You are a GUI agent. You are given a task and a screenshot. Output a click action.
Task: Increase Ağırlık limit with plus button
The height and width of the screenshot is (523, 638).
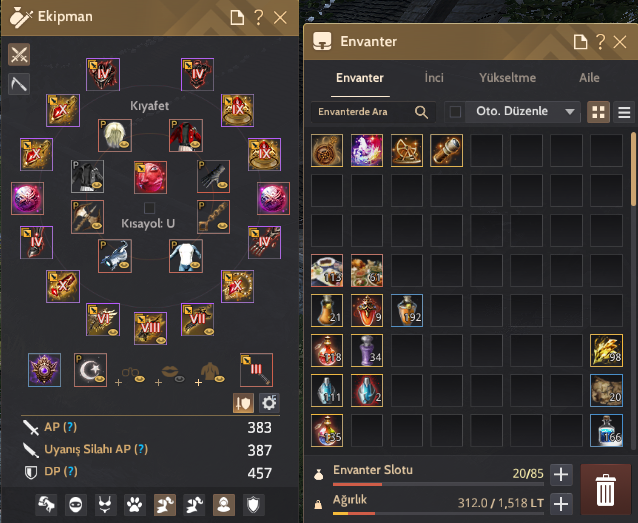(561, 504)
